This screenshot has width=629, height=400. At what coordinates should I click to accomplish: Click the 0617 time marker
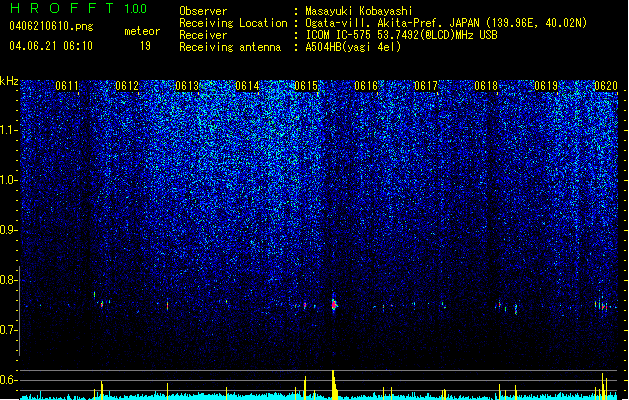[x=426, y=85]
